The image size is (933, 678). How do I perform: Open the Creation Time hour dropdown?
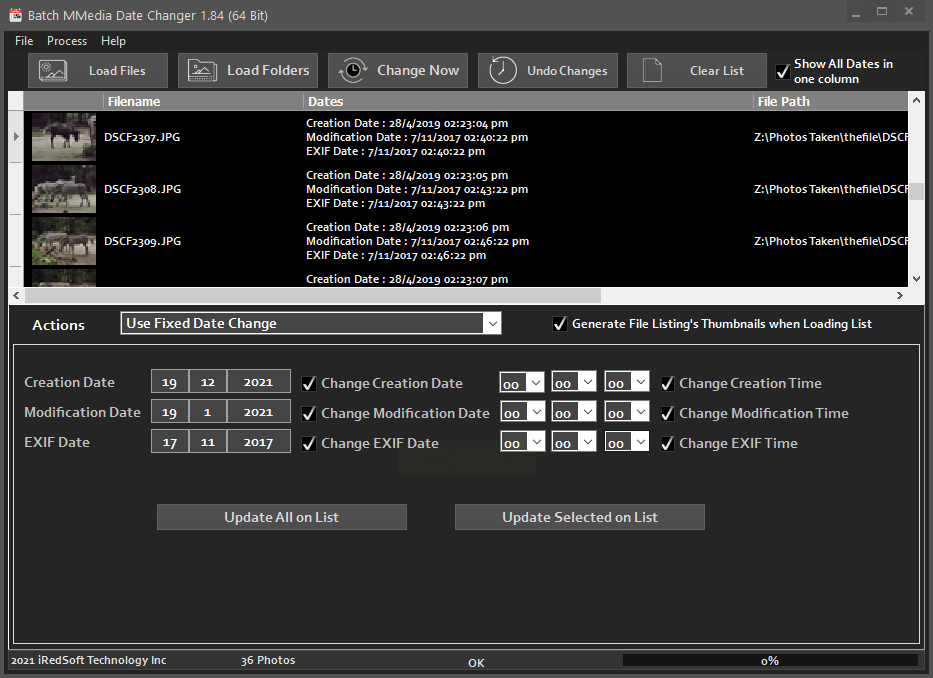click(x=534, y=383)
